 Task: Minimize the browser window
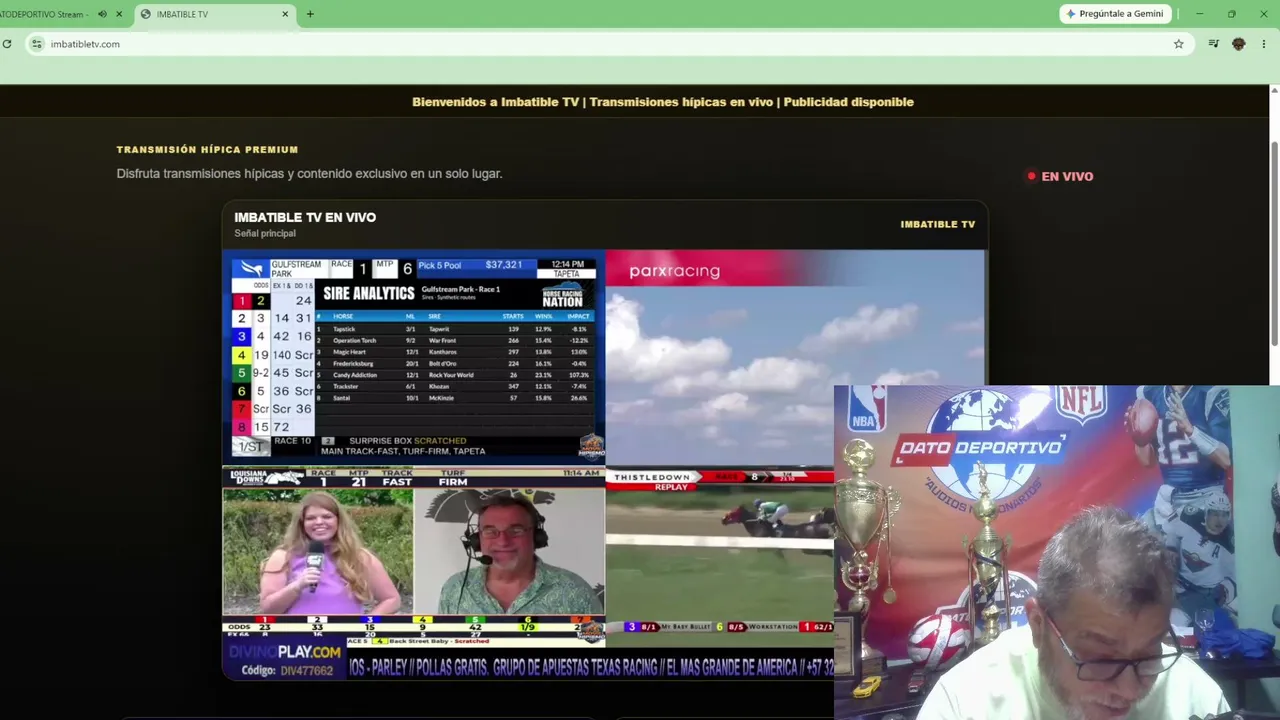pos(1199,14)
